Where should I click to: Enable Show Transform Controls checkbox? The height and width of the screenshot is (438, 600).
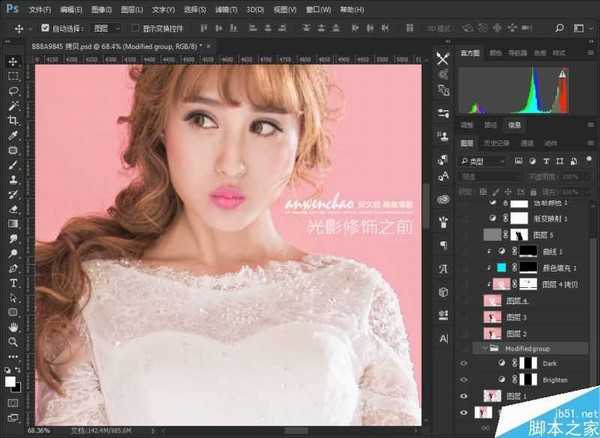(x=135, y=28)
